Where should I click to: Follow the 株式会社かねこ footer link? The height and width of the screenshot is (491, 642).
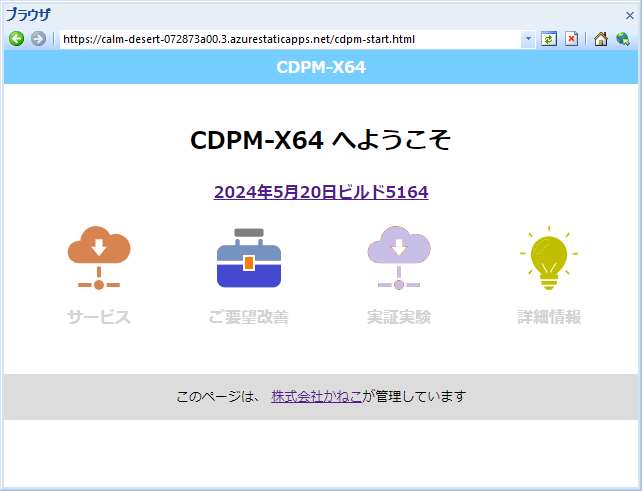(316, 396)
